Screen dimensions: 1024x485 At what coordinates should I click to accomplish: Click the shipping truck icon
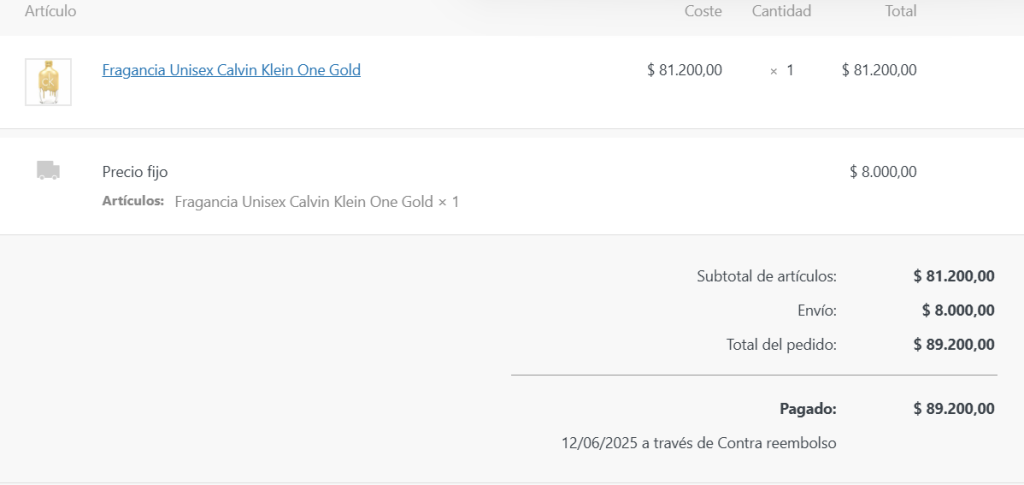(x=48, y=171)
